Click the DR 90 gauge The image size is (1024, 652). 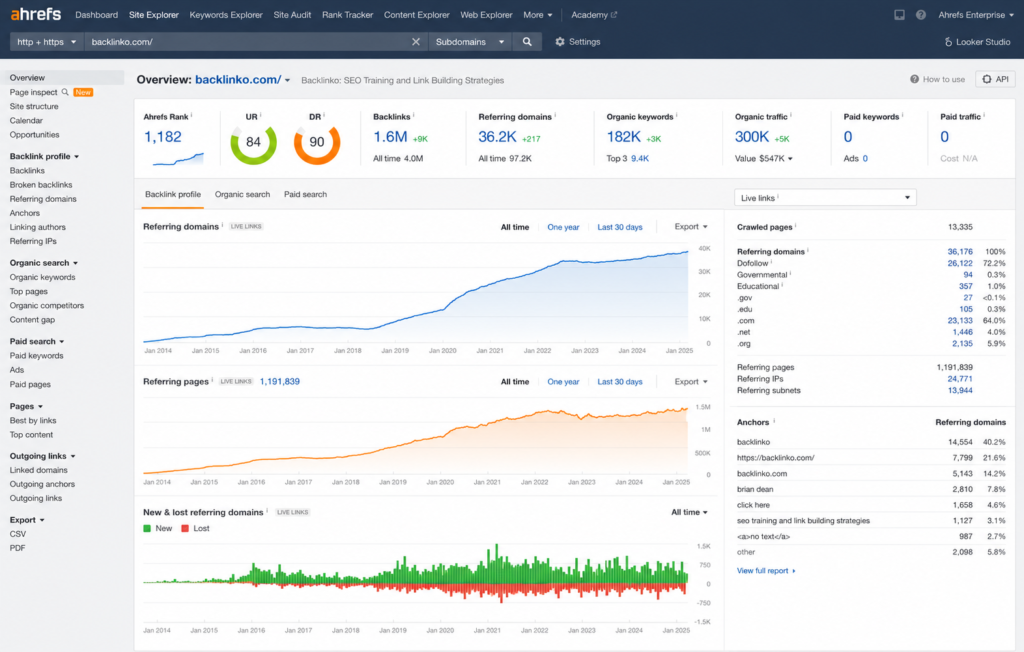[317, 142]
